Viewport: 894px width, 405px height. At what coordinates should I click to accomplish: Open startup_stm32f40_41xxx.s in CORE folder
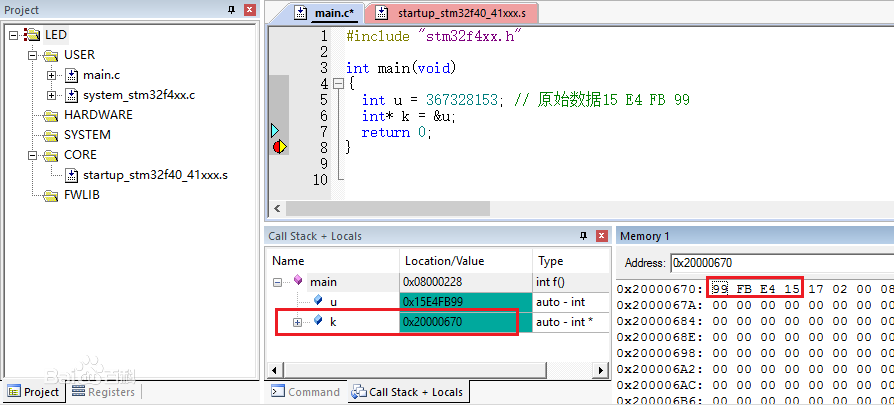pos(155,175)
